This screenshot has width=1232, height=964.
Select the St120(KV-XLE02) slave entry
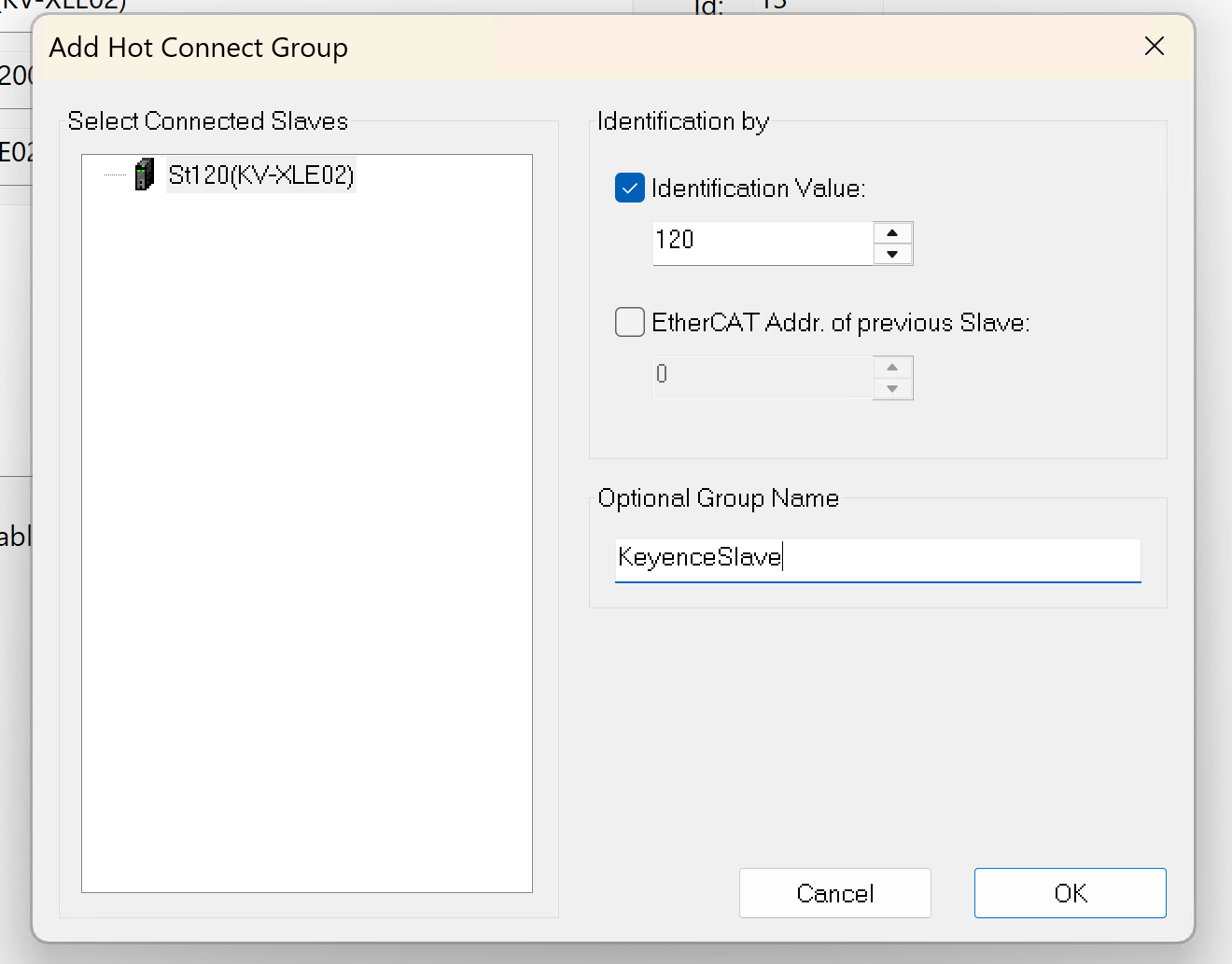(260, 175)
